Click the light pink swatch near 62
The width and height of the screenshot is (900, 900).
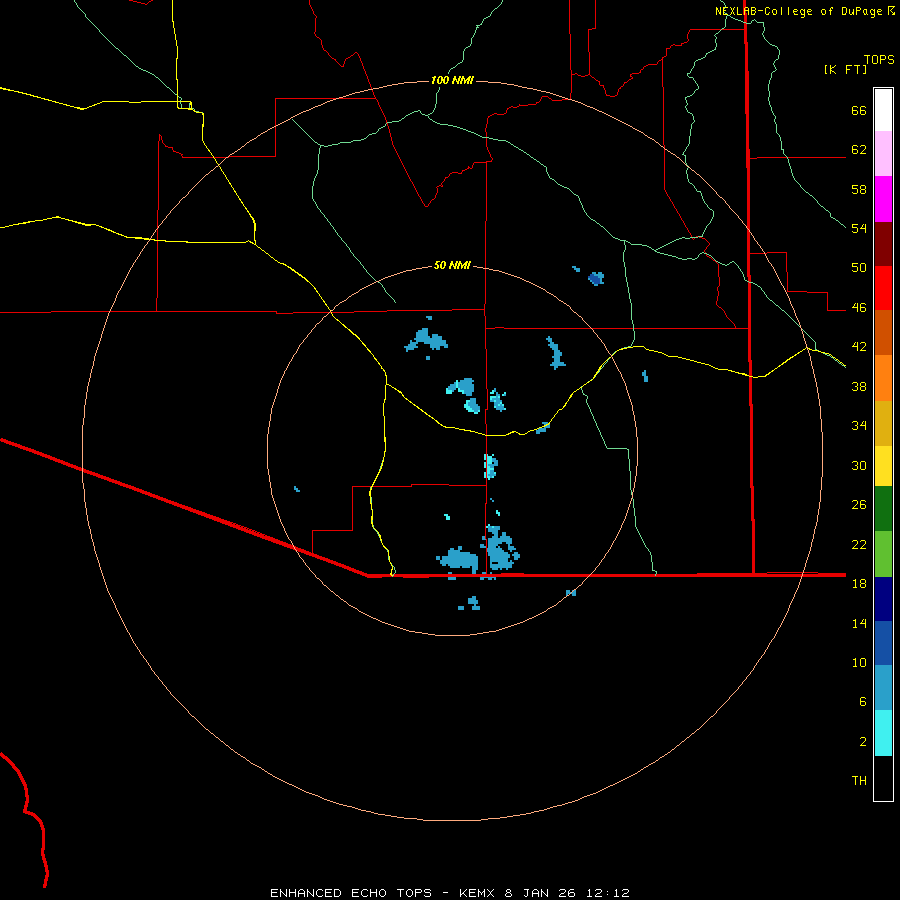coord(883,153)
